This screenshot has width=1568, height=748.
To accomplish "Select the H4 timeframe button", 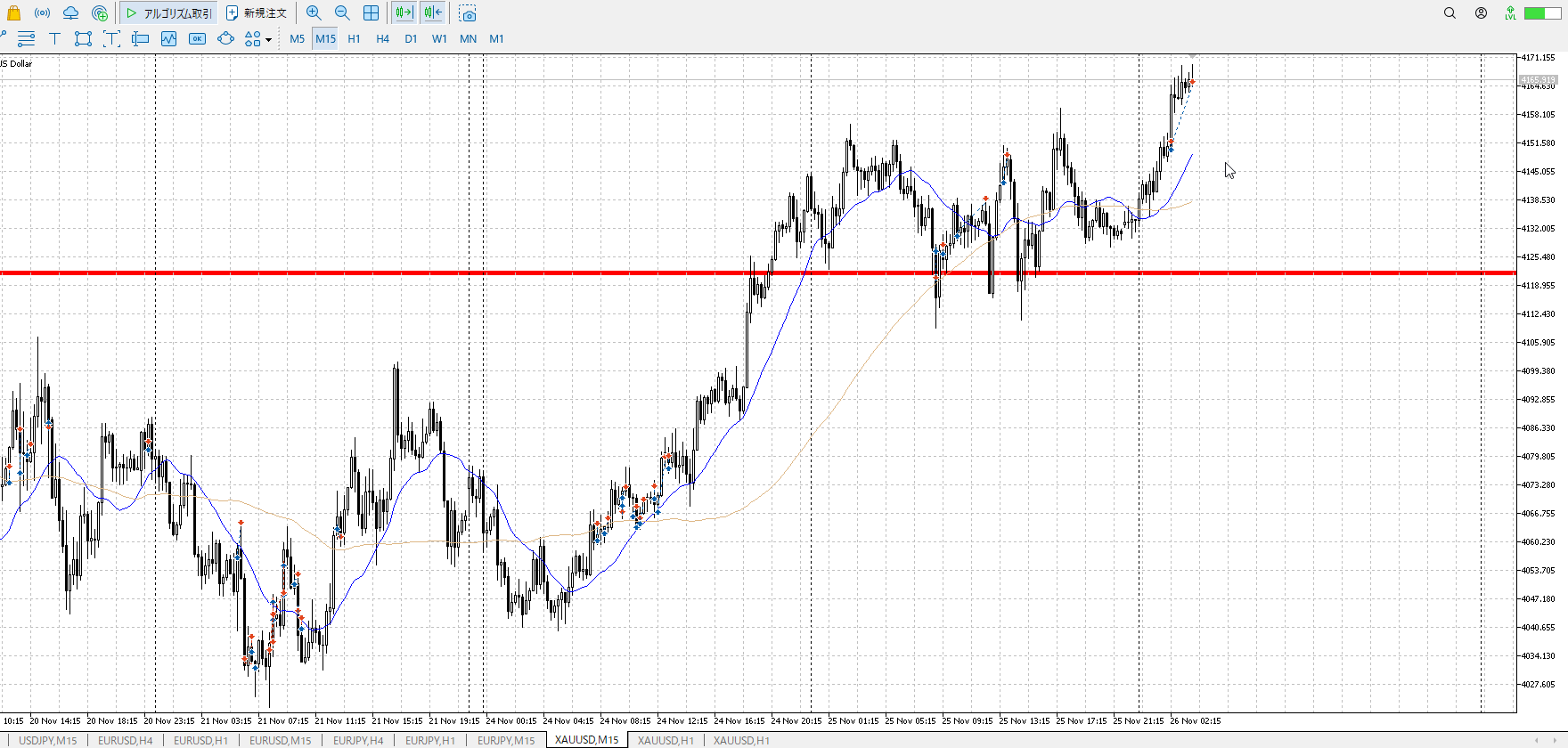I will tap(382, 39).
